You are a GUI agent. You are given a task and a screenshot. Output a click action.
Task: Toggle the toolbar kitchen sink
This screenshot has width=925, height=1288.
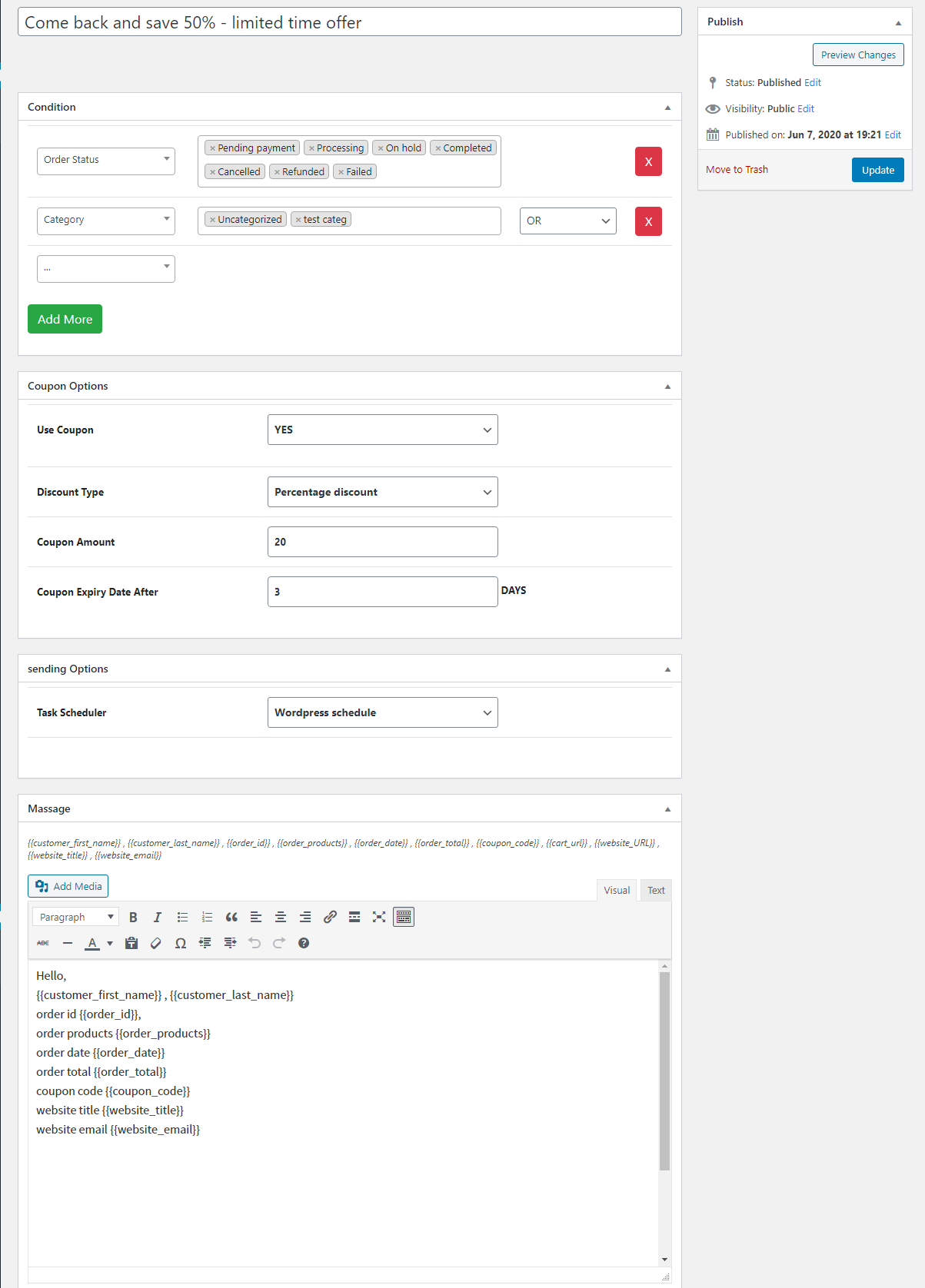coord(404,917)
